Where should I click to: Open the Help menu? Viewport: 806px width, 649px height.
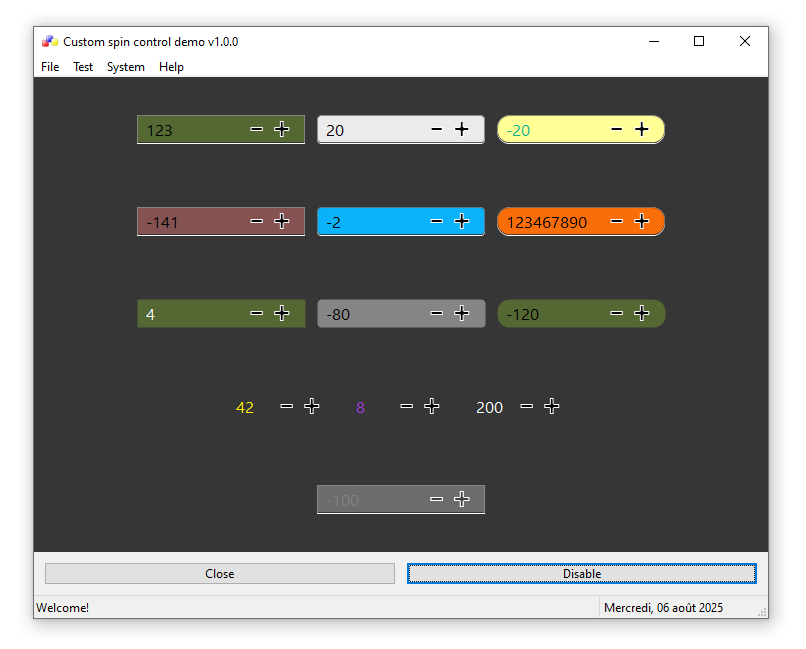point(171,67)
